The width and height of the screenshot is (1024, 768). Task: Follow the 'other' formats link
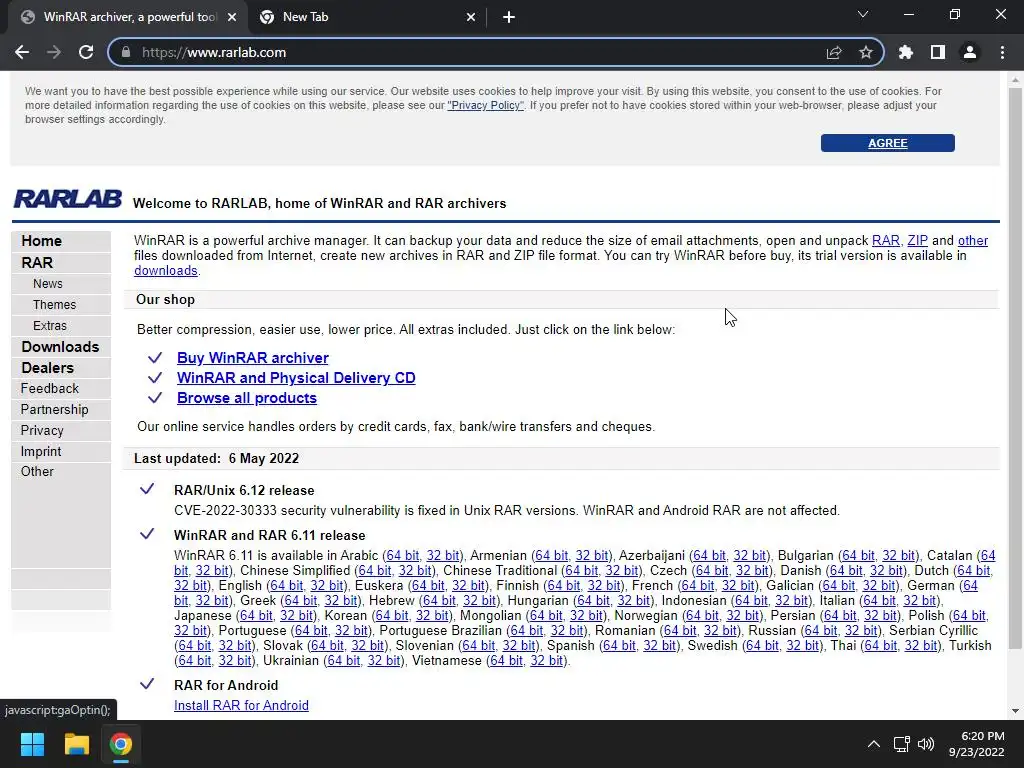click(973, 240)
